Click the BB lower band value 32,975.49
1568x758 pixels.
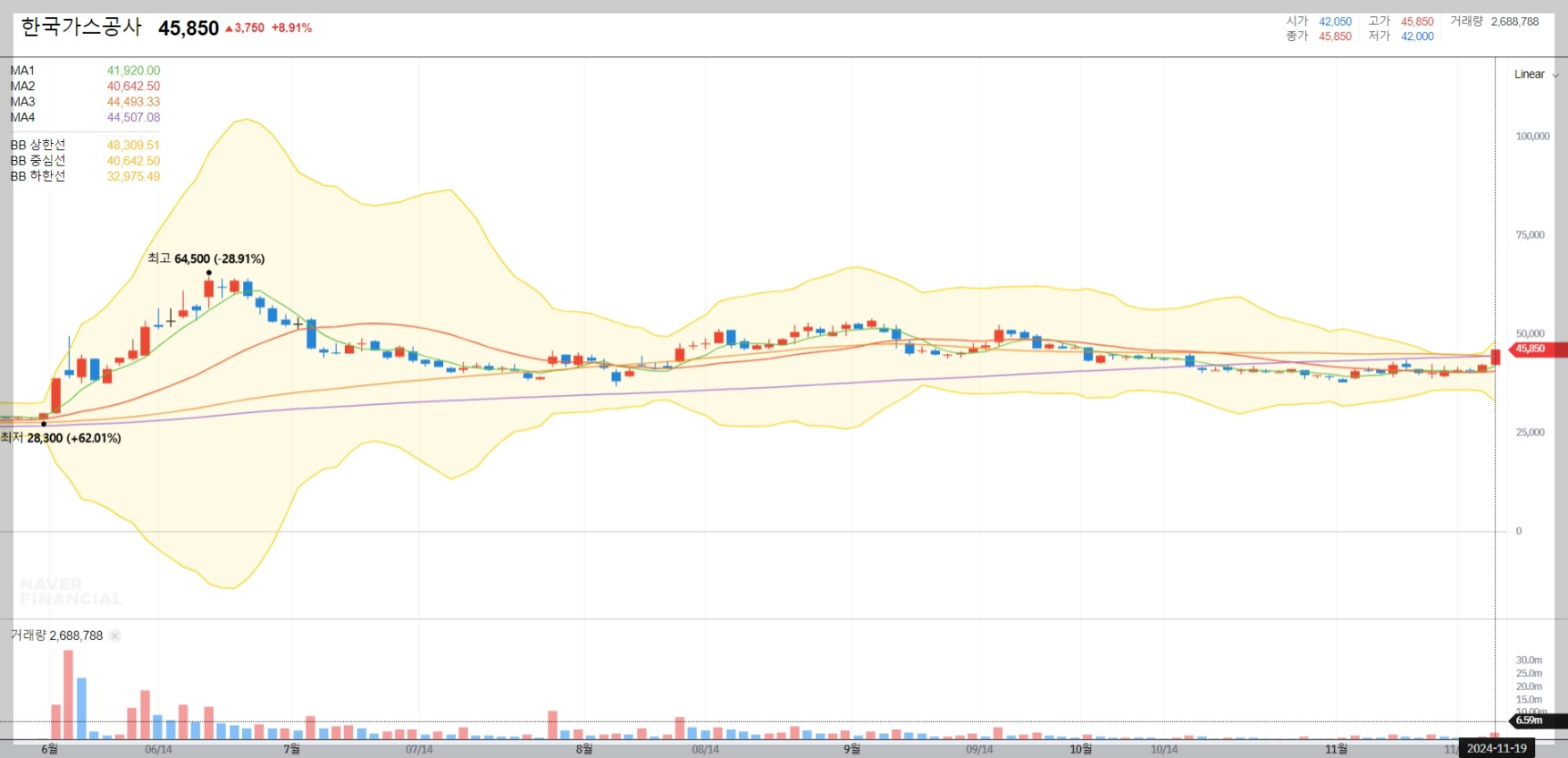click(x=133, y=176)
